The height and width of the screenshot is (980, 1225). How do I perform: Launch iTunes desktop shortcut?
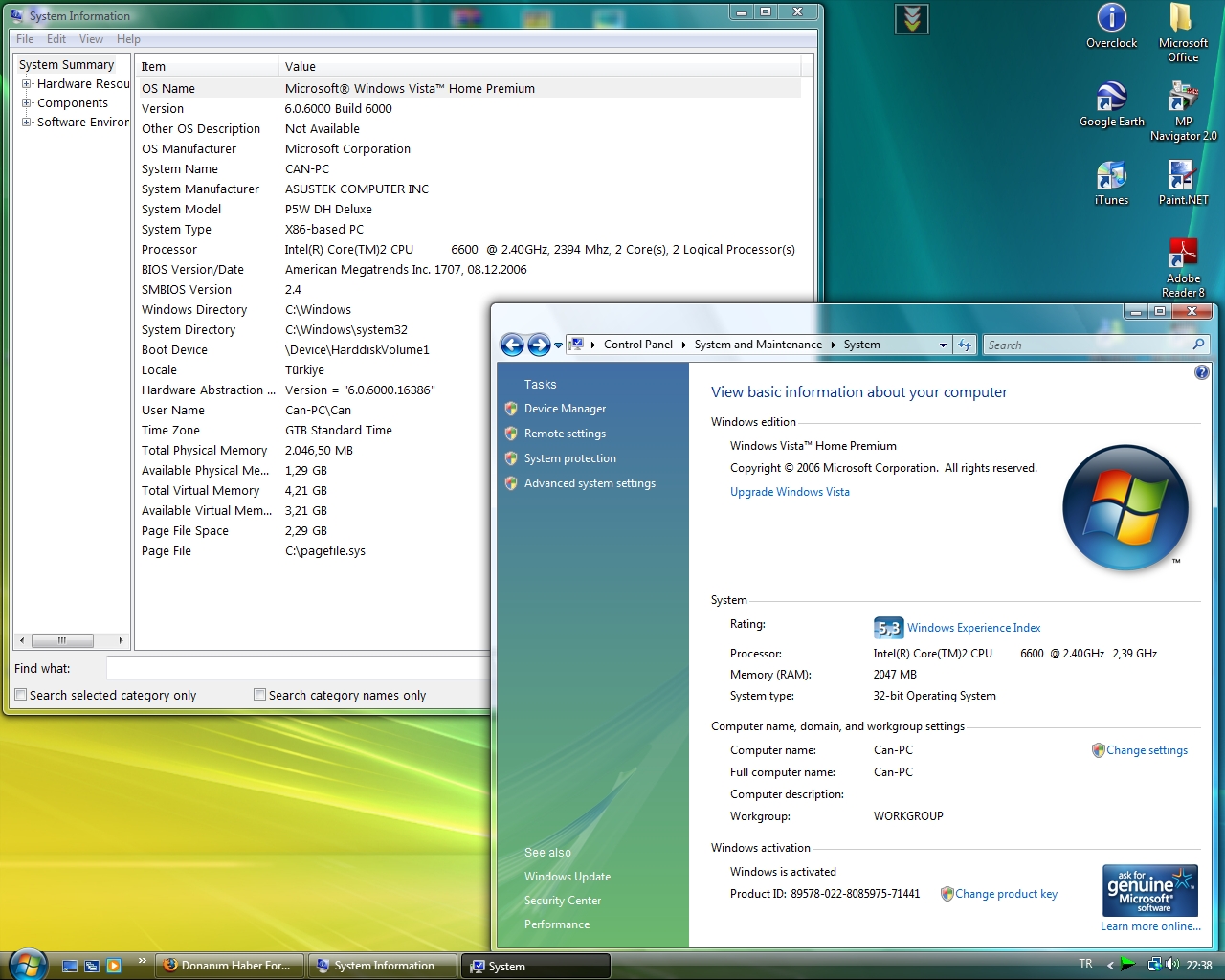[1111, 183]
